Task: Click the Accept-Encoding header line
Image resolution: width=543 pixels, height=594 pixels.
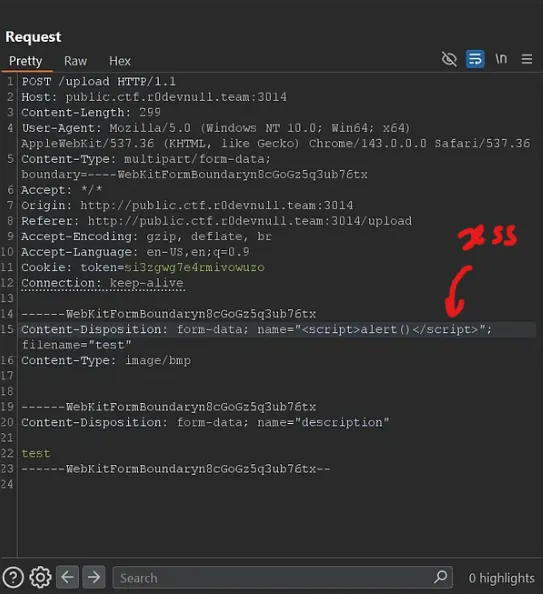Action: coord(146,236)
